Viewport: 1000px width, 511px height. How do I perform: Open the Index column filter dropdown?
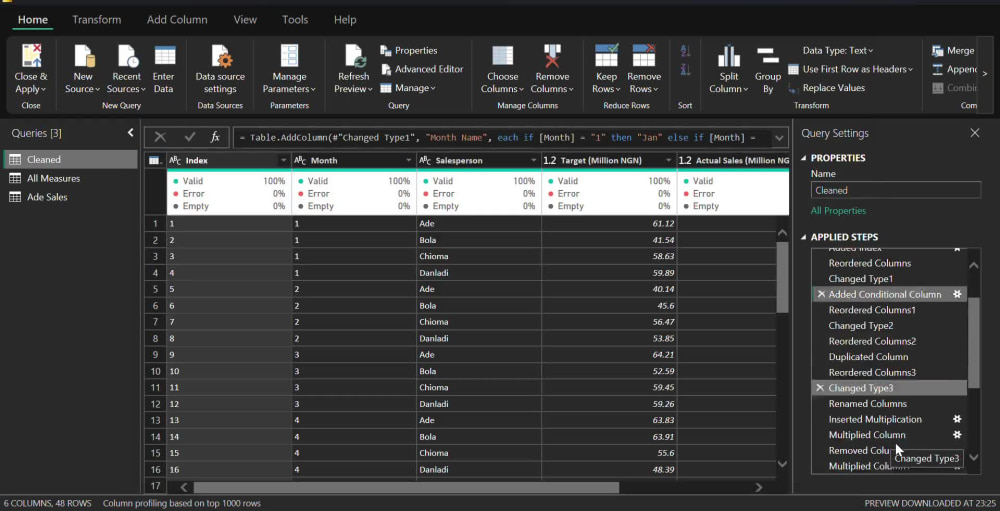coord(284,161)
